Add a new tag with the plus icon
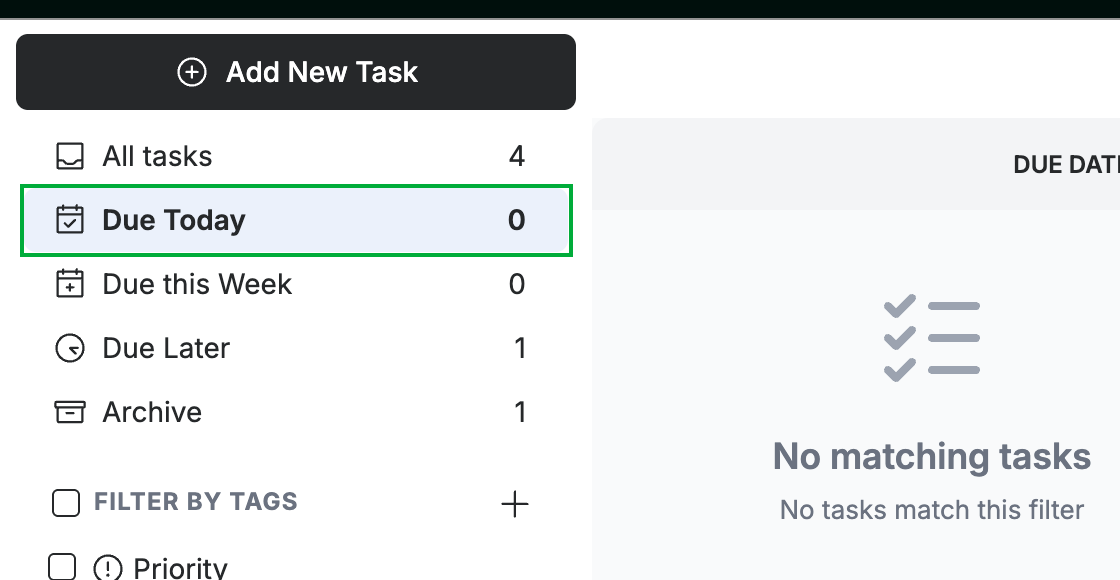 [515, 504]
